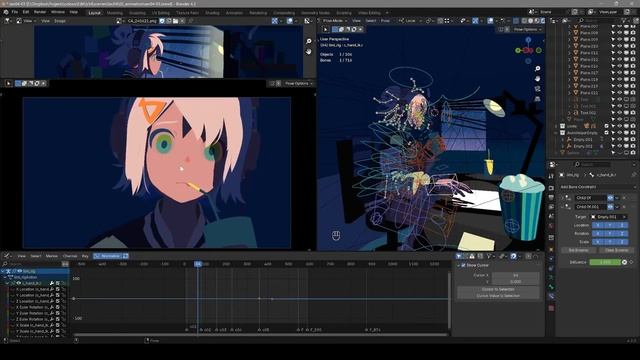Expand Plane.010 in the outliner

[569, 46]
